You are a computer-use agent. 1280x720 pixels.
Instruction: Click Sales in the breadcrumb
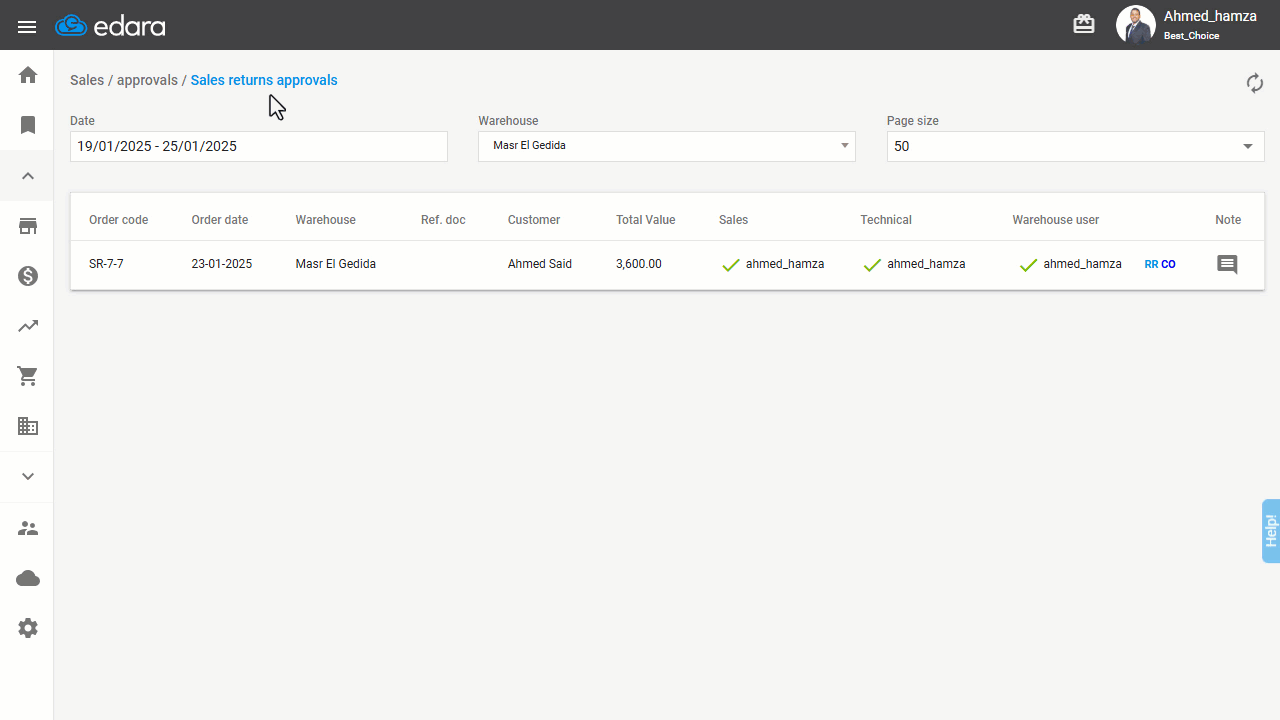tap(87, 80)
